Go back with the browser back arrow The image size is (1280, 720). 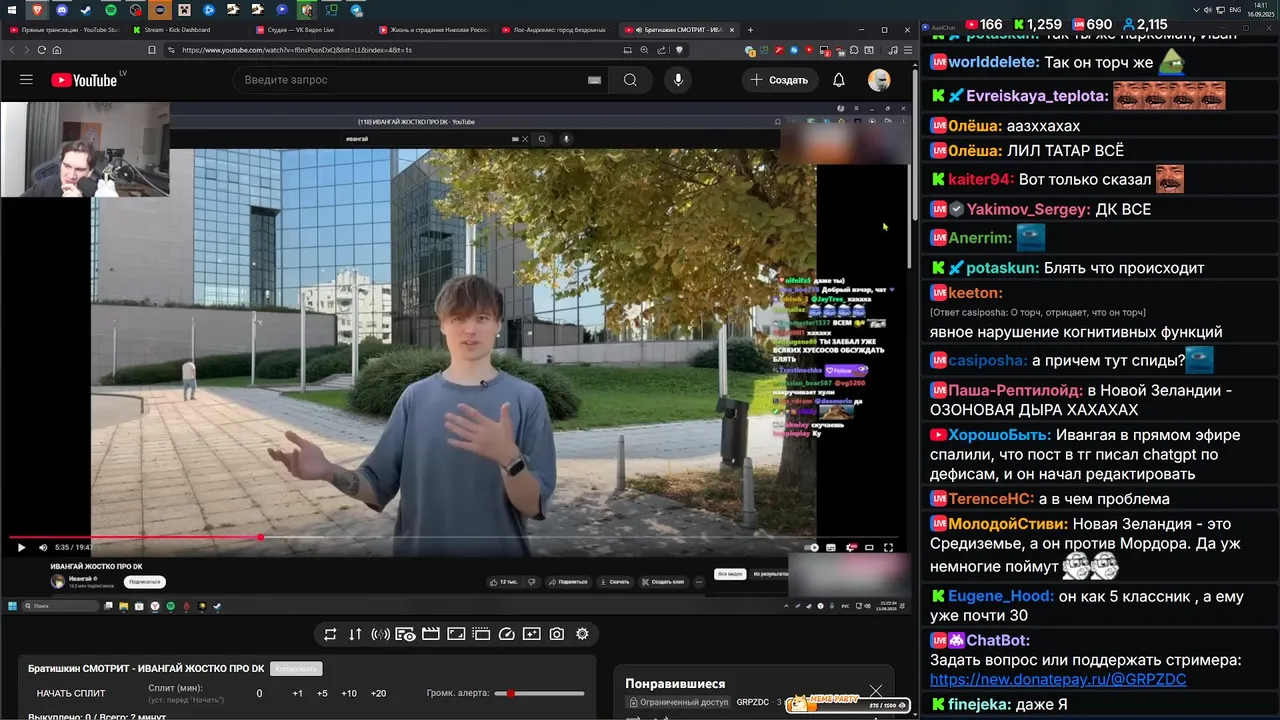pyautogui.click(x=13, y=50)
